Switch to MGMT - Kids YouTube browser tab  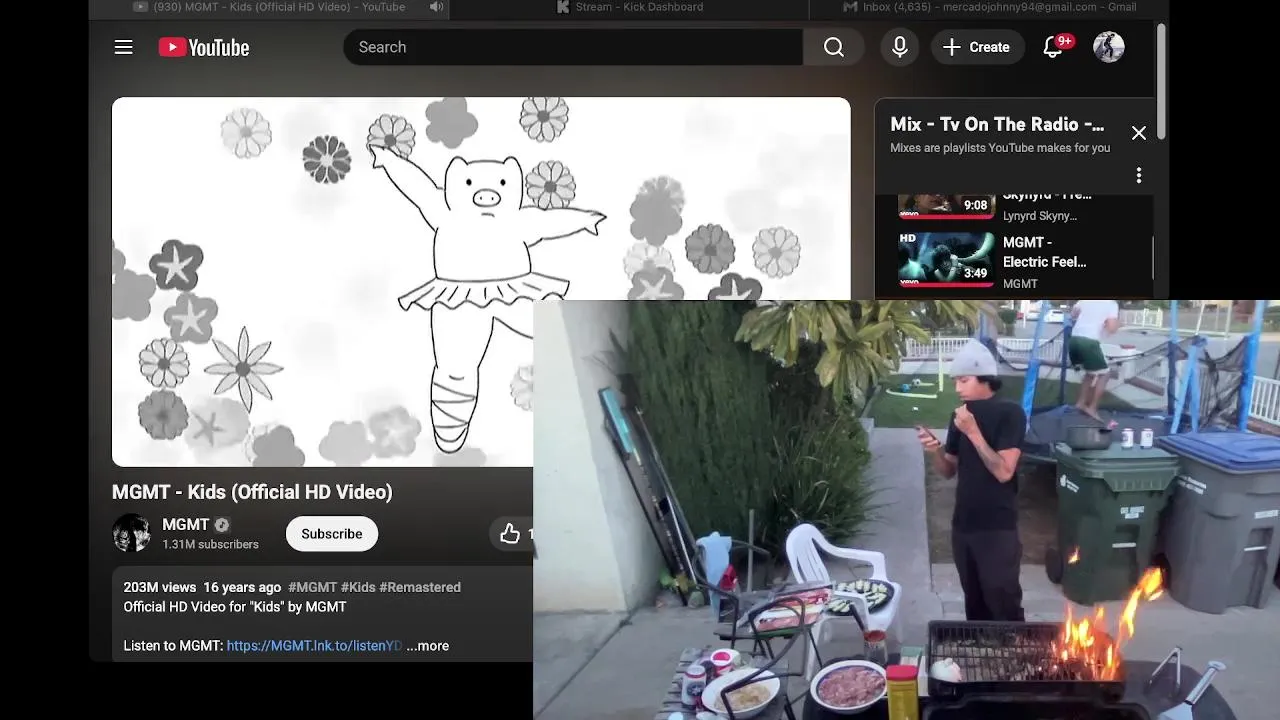point(269,7)
